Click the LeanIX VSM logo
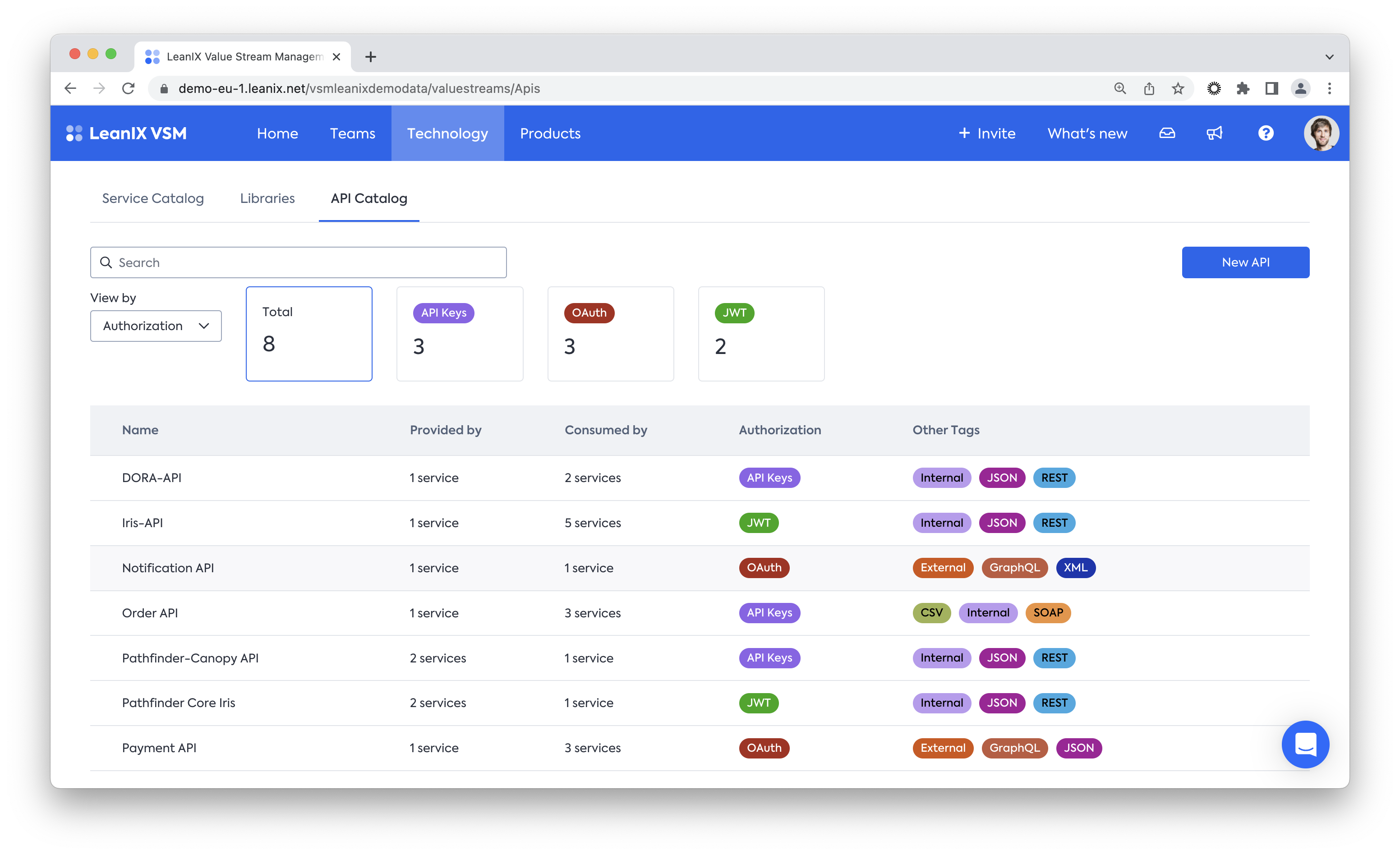The width and height of the screenshot is (1400, 855). [x=126, y=133]
